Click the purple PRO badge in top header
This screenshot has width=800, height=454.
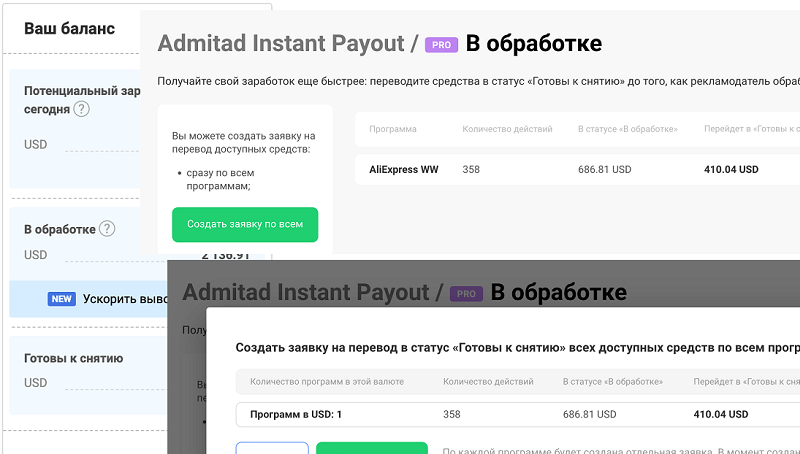(441, 45)
